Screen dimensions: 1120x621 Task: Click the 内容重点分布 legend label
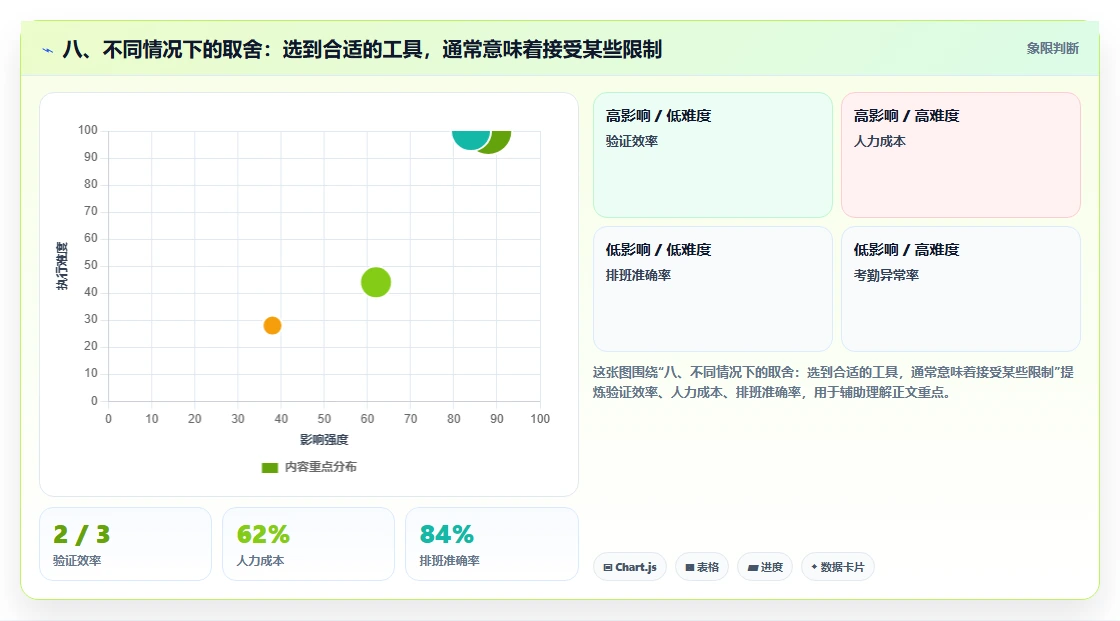pyautogui.click(x=320, y=467)
